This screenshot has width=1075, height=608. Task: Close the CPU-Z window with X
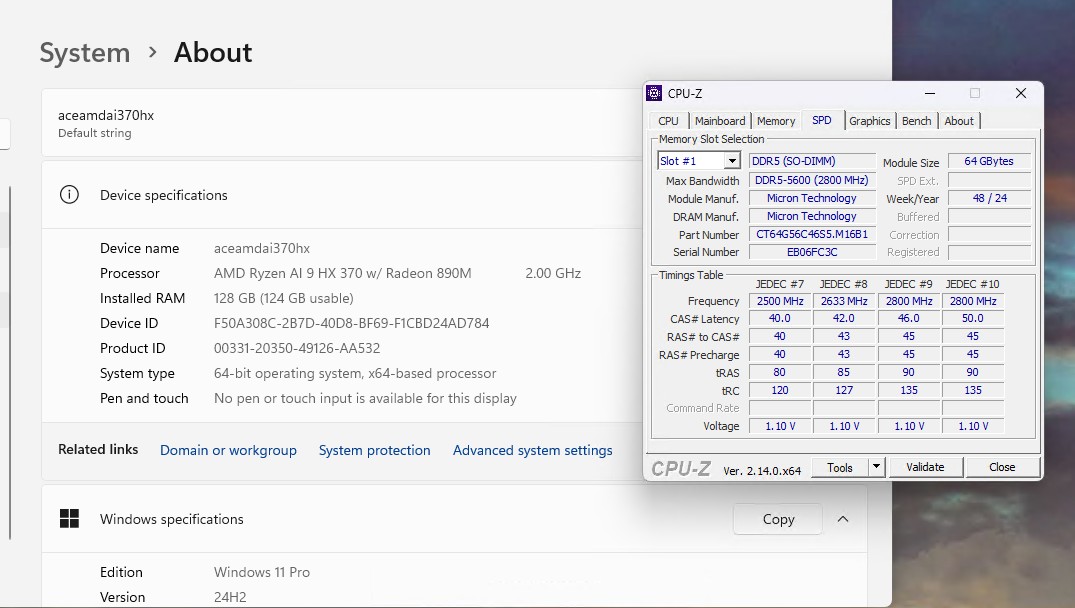click(x=1020, y=93)
